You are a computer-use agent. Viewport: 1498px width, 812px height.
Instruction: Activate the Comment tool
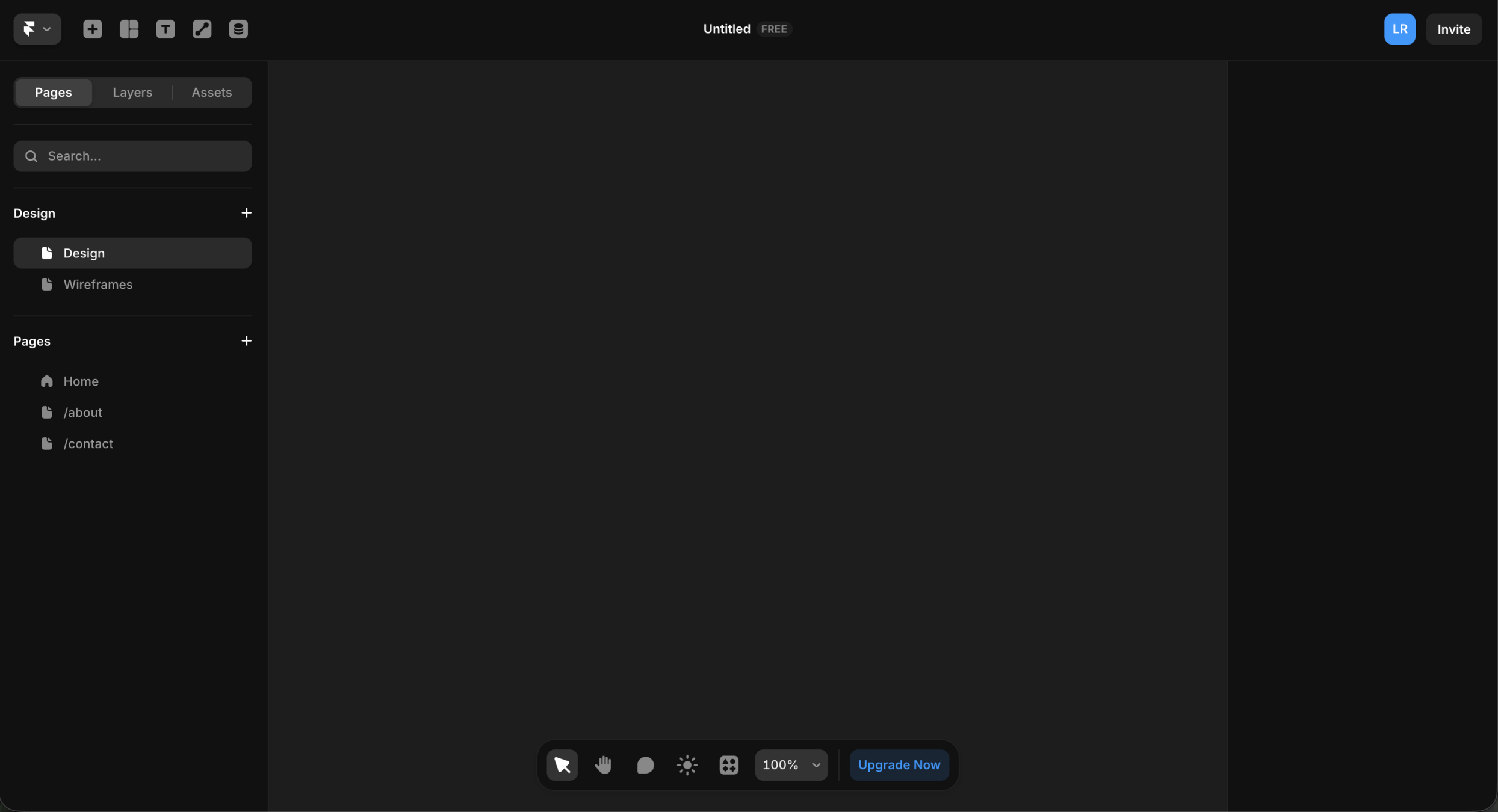[645, 765]
